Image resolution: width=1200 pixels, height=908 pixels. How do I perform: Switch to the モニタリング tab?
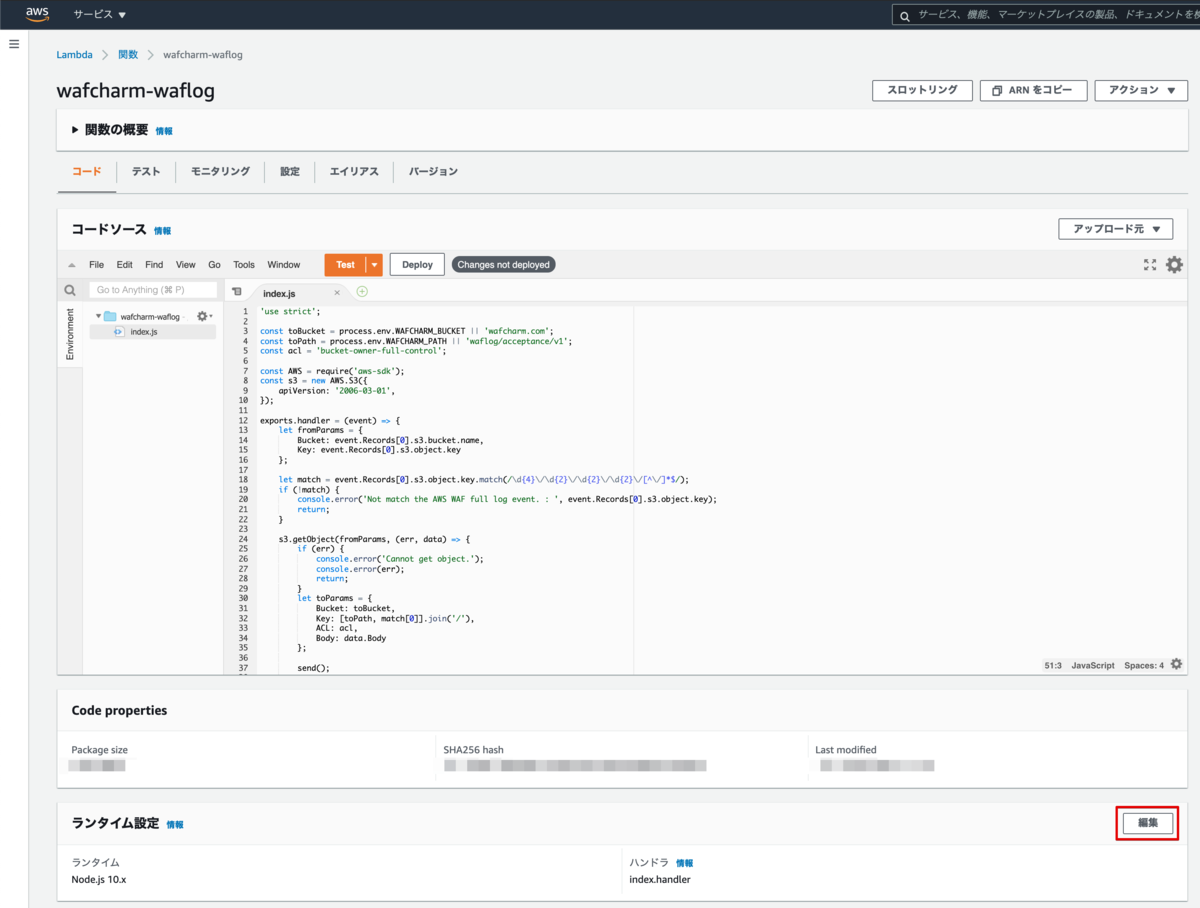tap(220, 171)
